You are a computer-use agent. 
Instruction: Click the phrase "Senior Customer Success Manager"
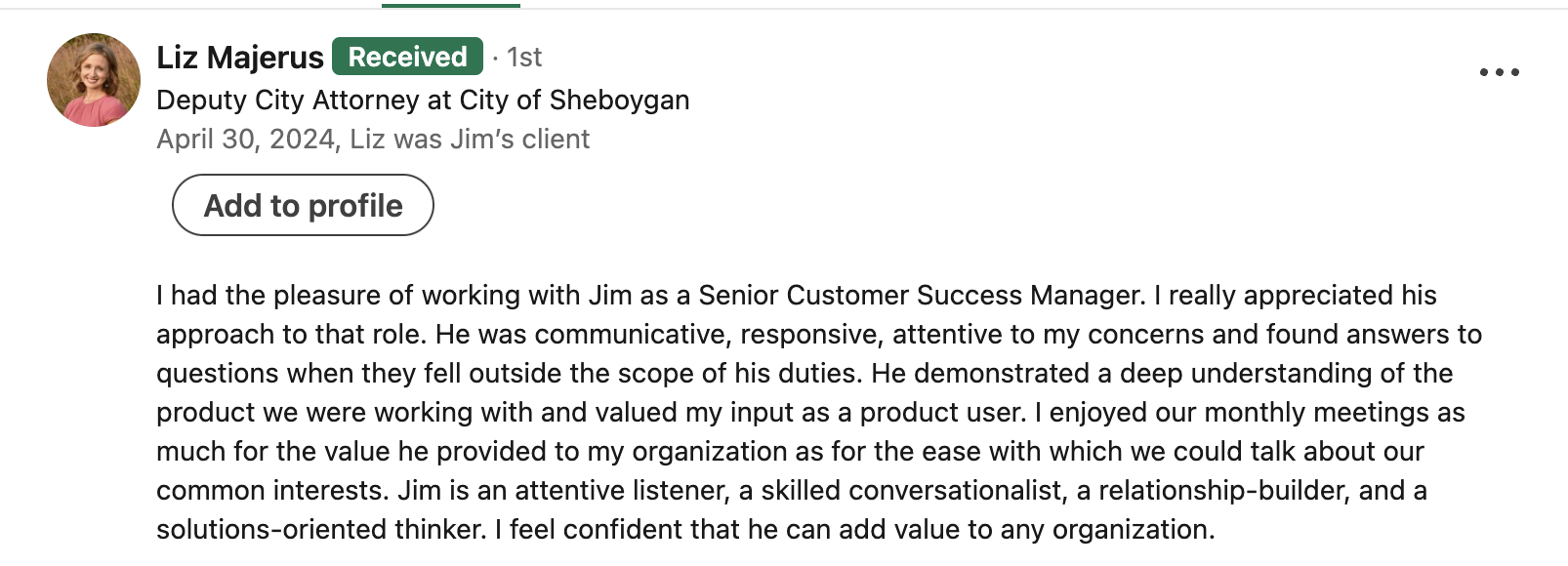click(920, 295)
